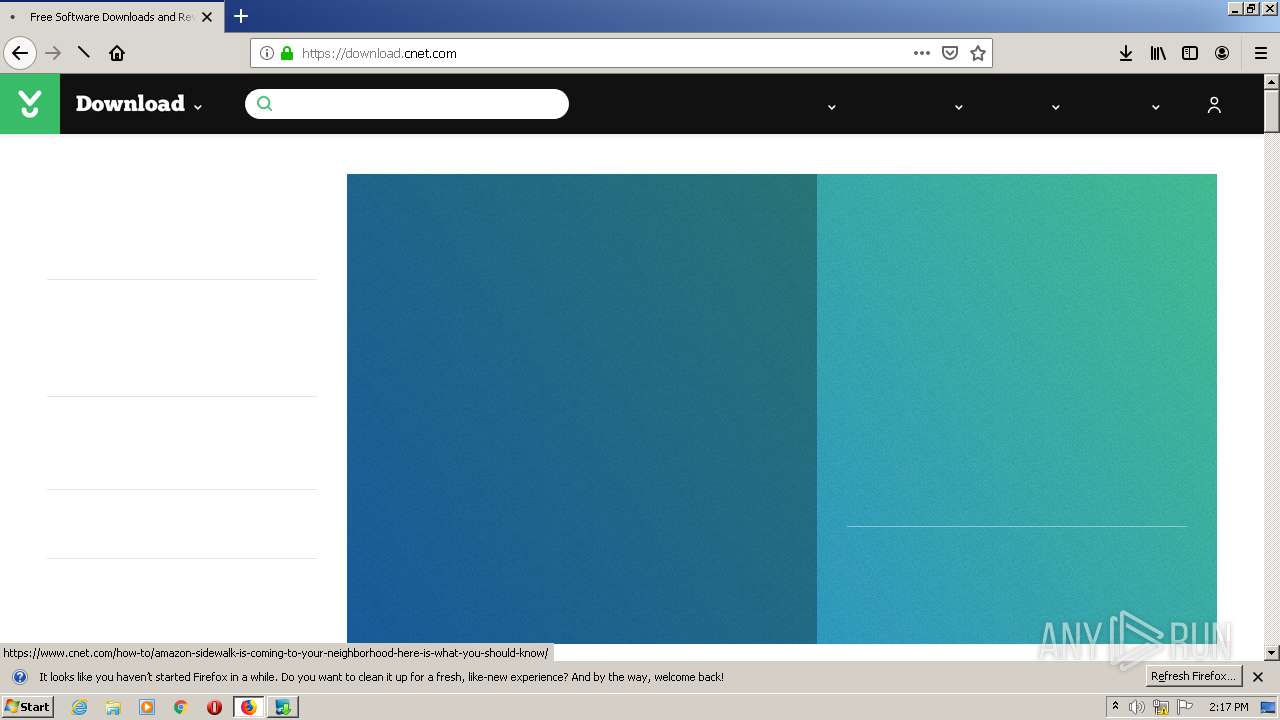Image resolution: width=1280 pixels, height=720 pixels.
Task: Click the Refresh Firefox button
Action: pos(1193,676)
